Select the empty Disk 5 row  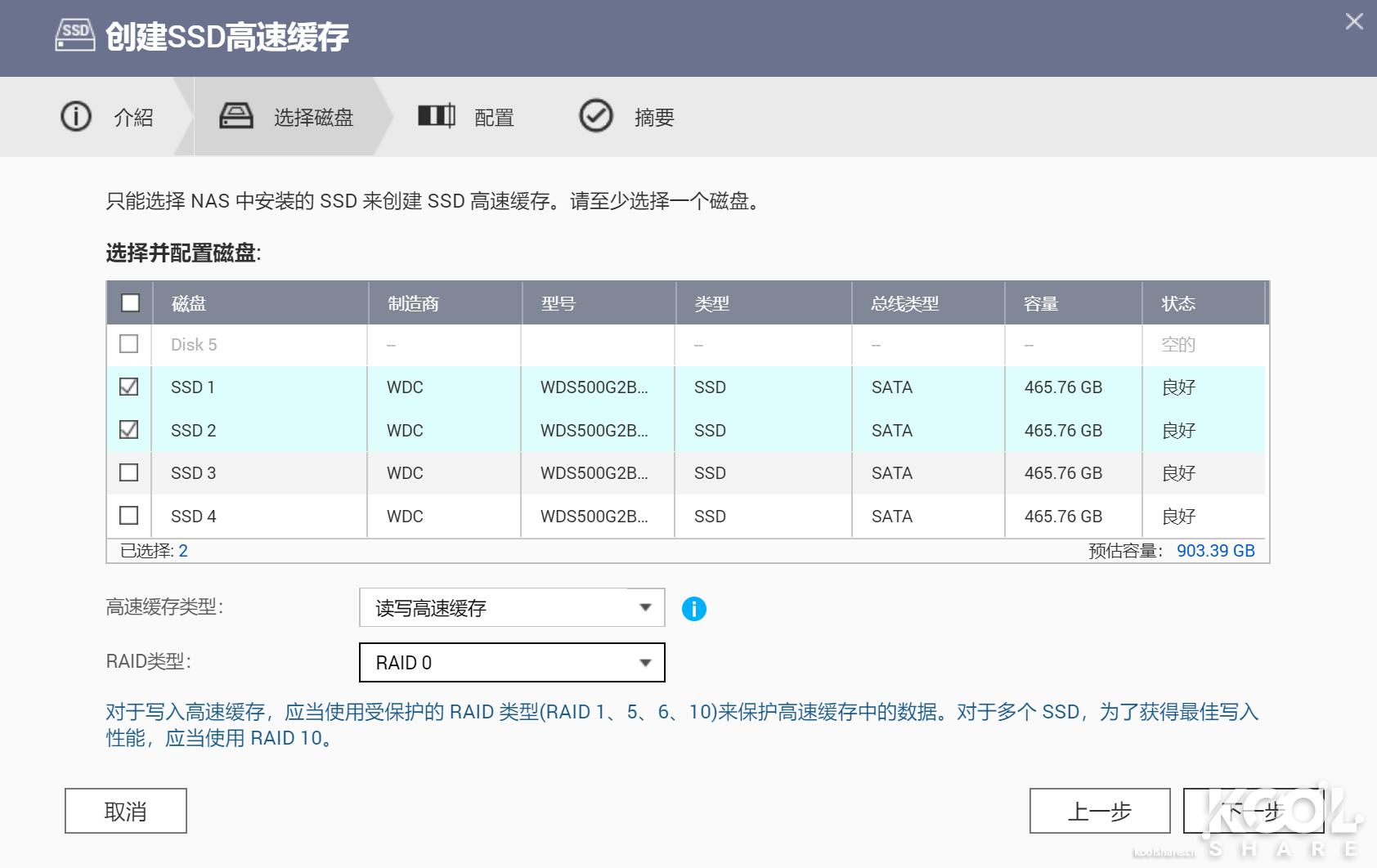click(128, 344)
